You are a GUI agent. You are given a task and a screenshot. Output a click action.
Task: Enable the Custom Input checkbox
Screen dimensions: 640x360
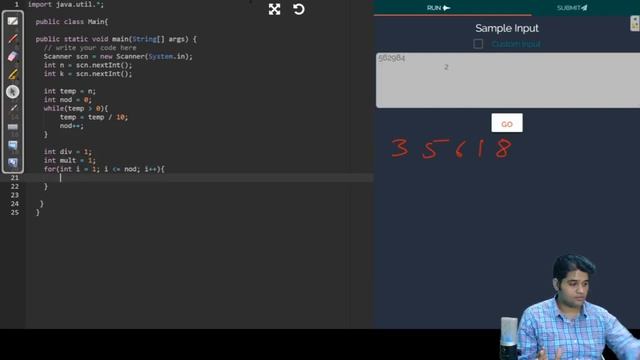click(x=478, y=44)
